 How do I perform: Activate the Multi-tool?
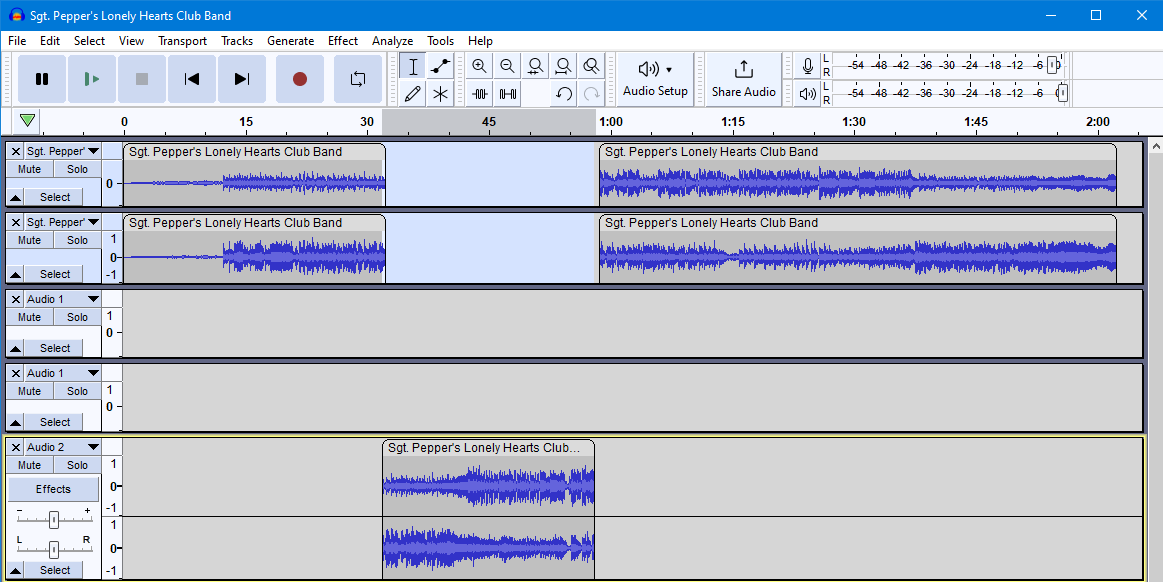pos(439,93)
